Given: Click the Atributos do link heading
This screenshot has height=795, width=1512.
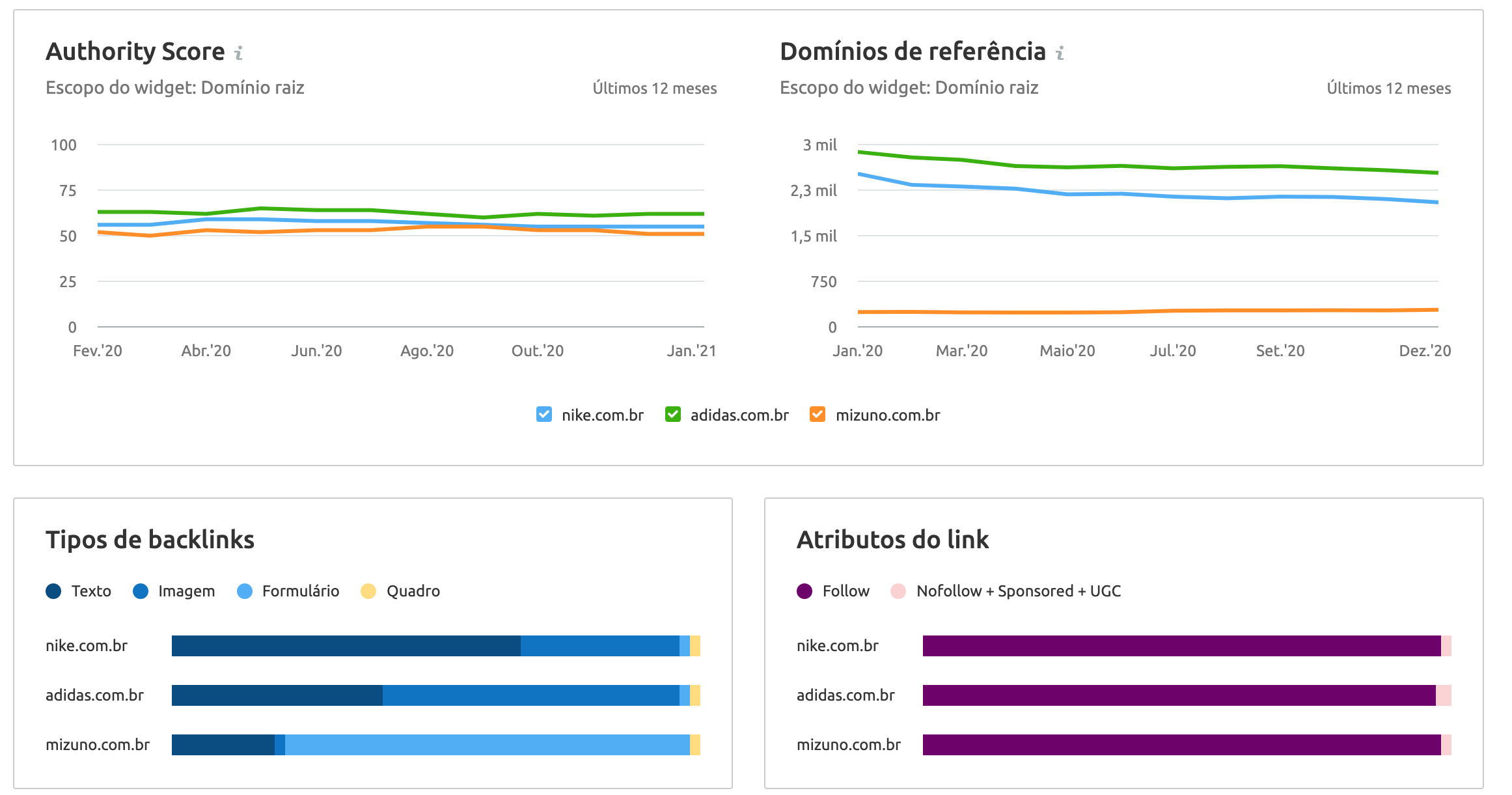Looking at the screenshot, I should click(892, 540).
